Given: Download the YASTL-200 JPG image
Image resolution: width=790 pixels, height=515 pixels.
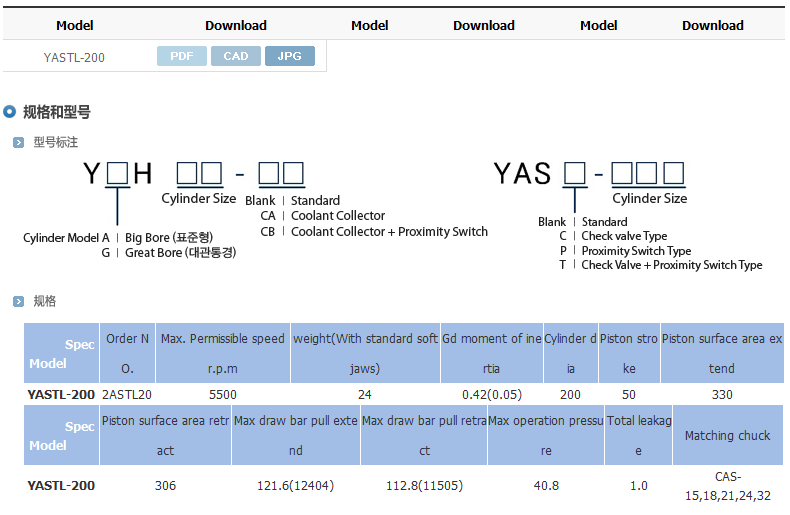Looking at the screenshot, I should tap(290, 56).
